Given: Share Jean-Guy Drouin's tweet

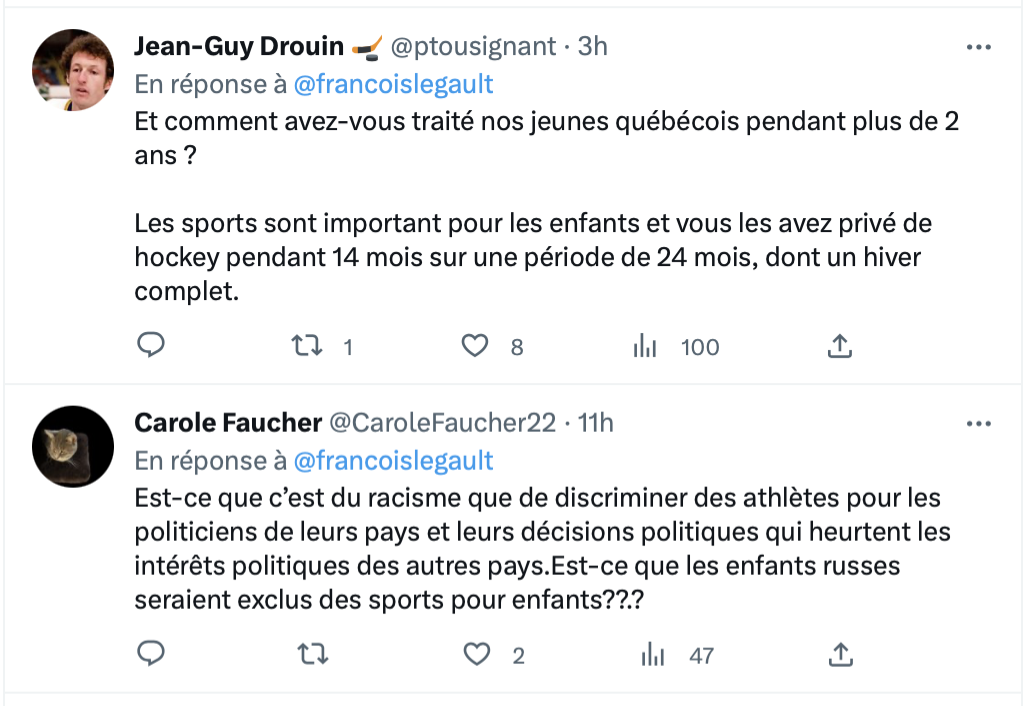Looking at the screenshot, I should (x=840, y=346).
